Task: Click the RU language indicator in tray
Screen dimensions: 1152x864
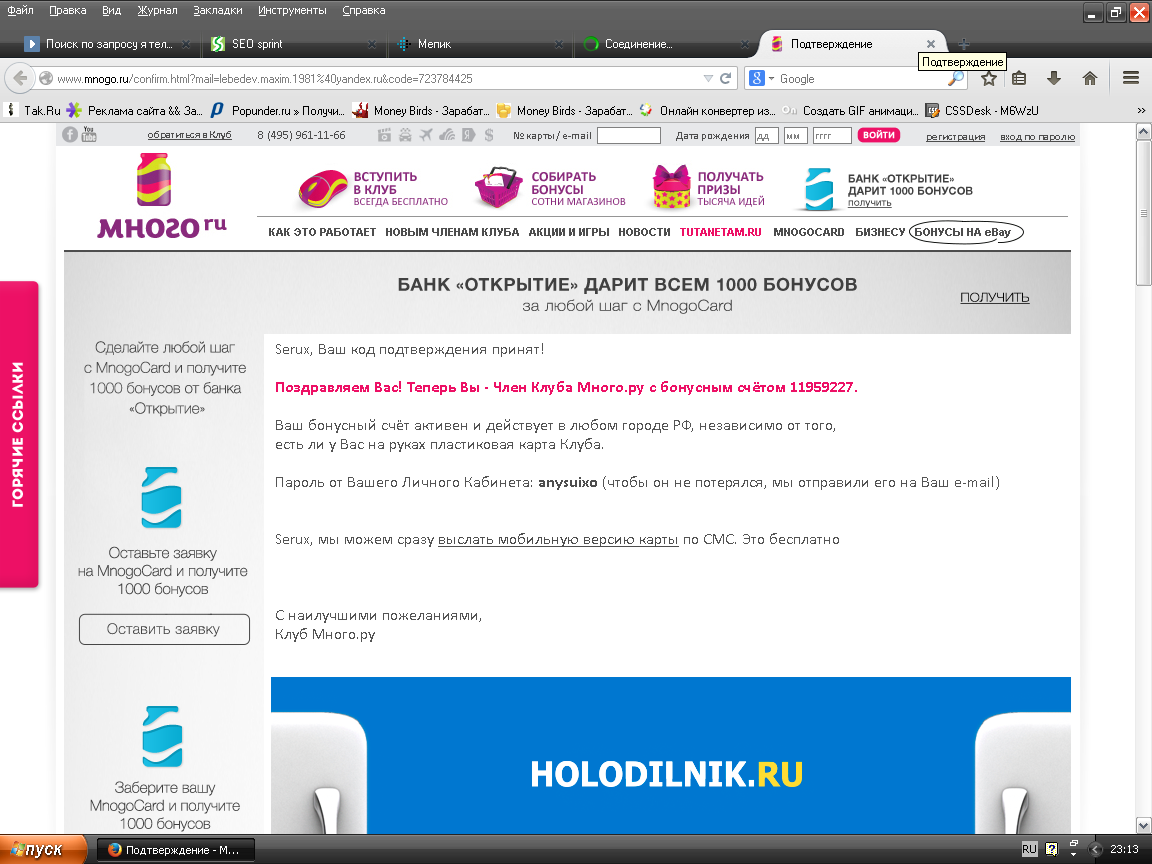Action: (x=1029, y=849)
